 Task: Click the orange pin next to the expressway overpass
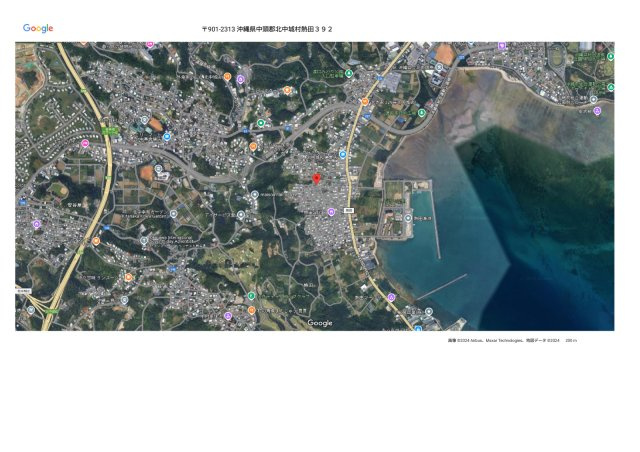click(x=96, y=241)
